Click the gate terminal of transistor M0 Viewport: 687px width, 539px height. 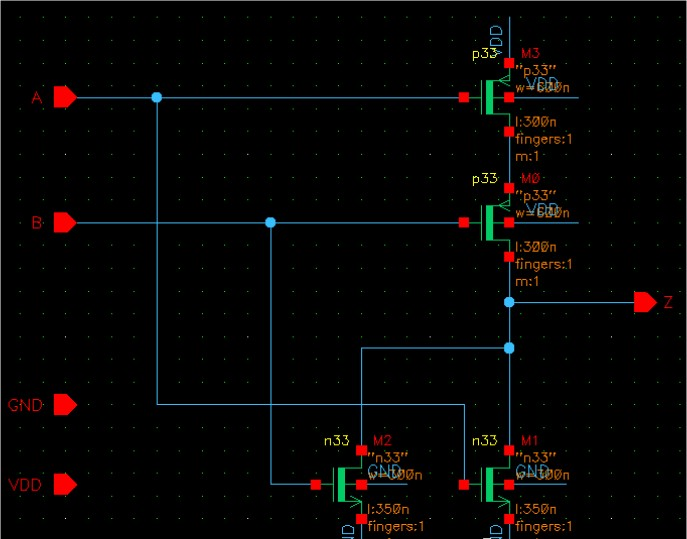[464, 222]
